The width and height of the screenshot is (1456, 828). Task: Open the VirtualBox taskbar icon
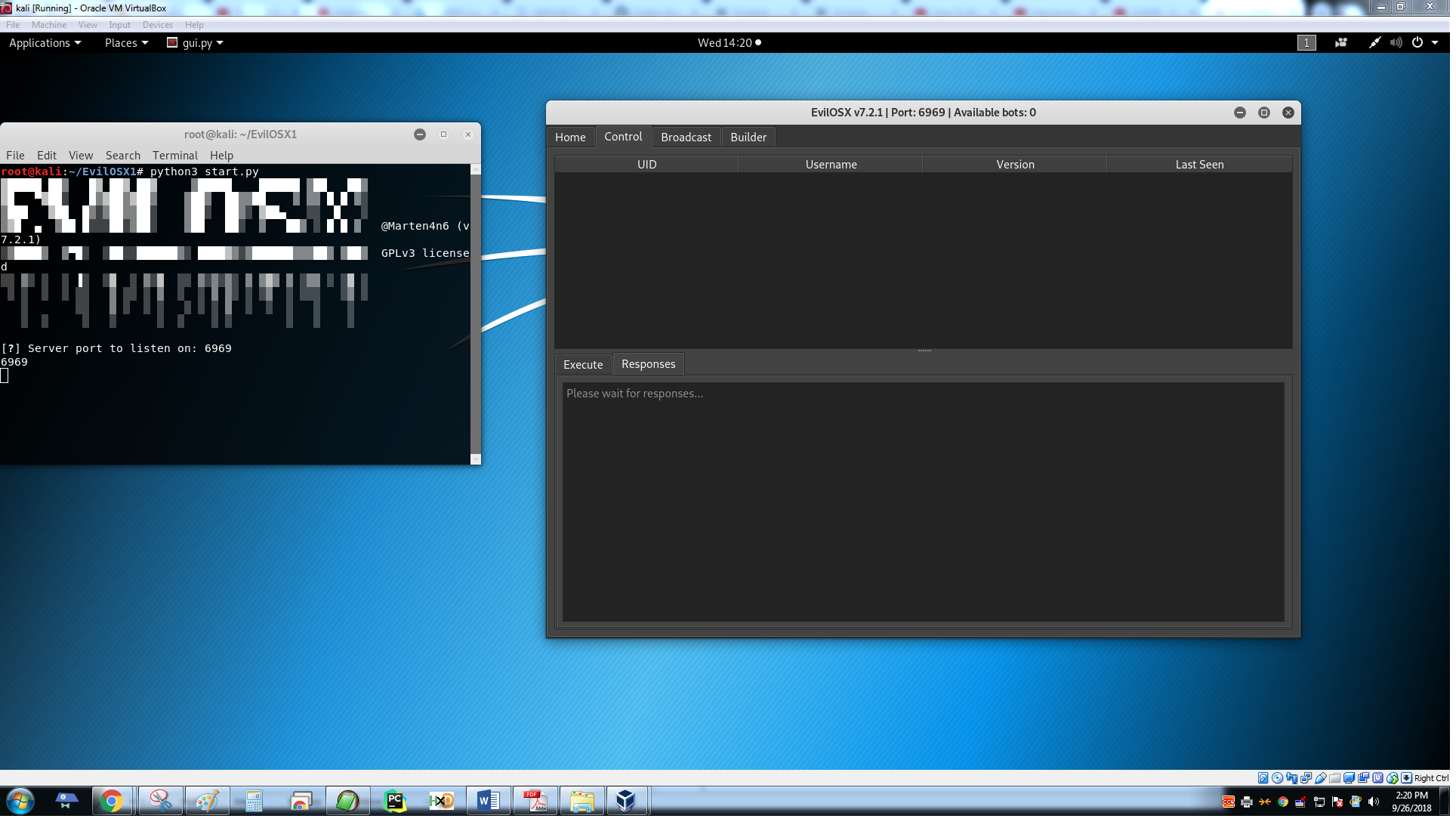tap(625, 801)
